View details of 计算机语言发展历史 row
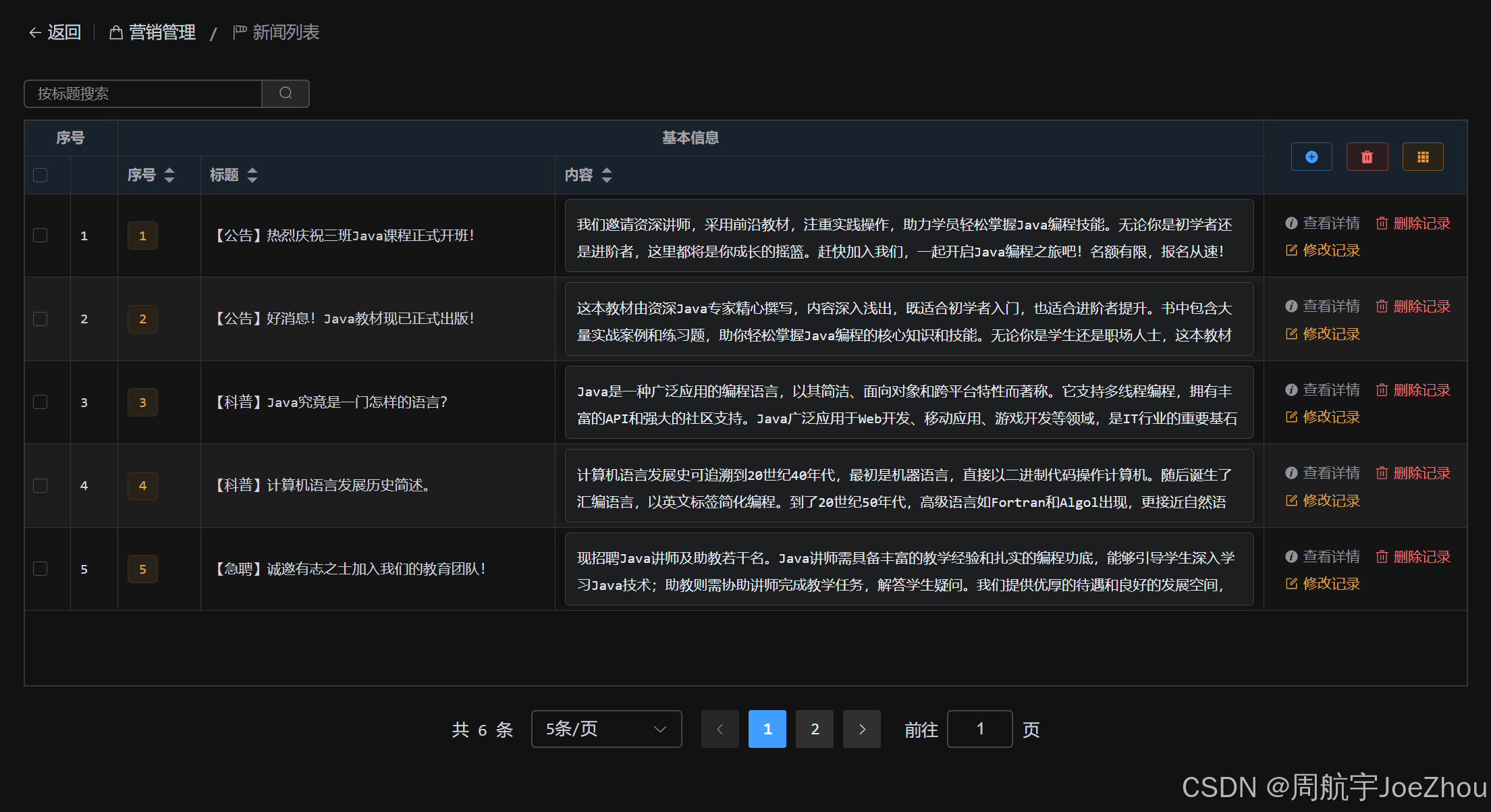Screen dimensions: 1491x812 [1322, 473]
